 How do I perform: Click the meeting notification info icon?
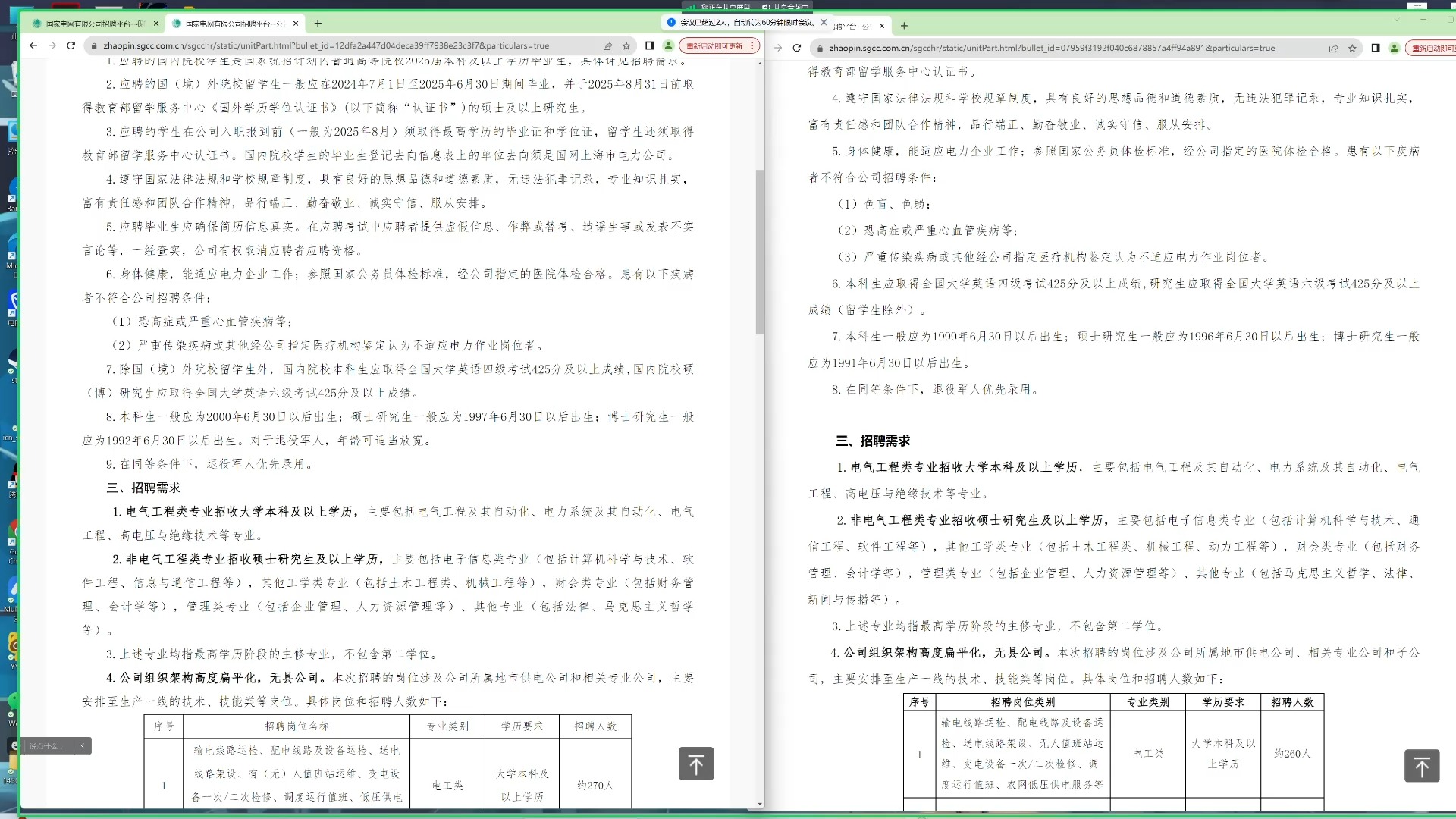click(x=670, y=22)
